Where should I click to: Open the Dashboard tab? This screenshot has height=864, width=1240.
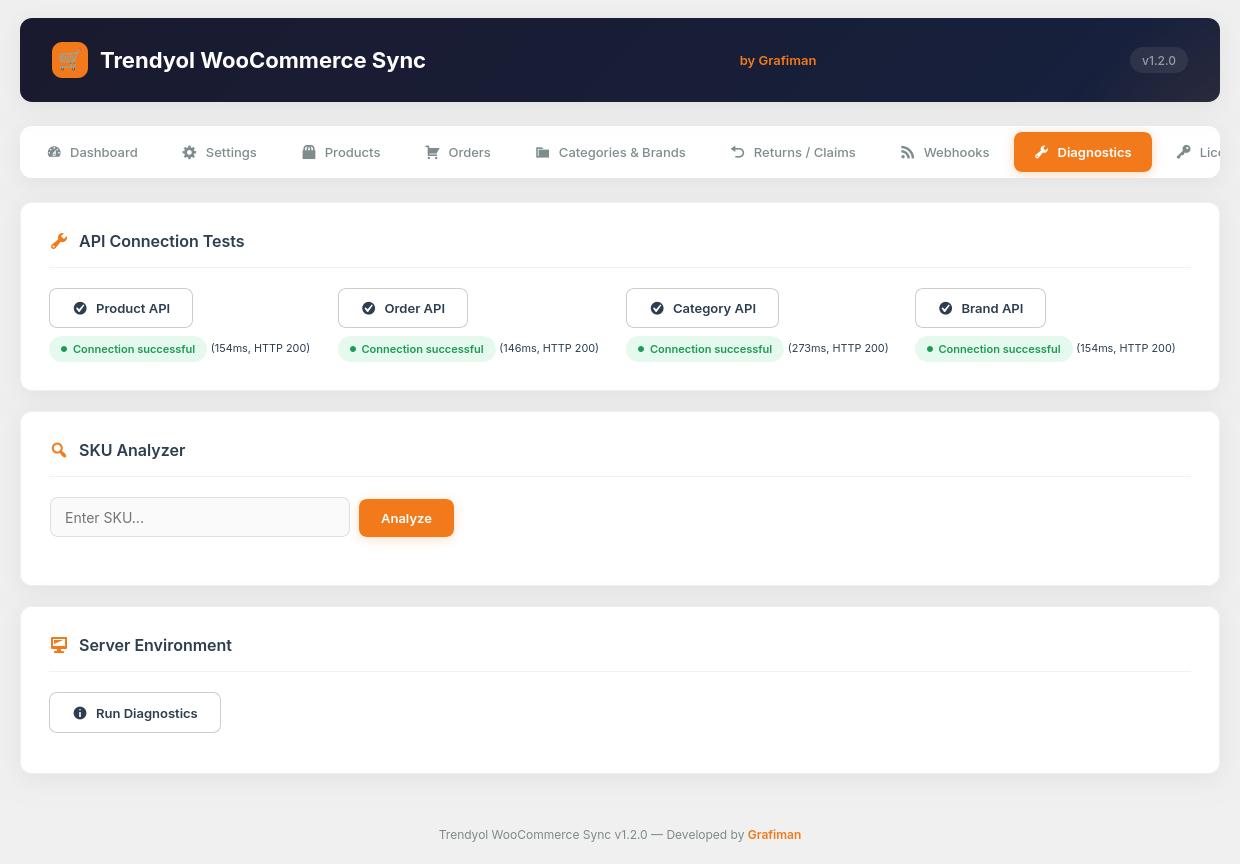(x=92, y=152)
